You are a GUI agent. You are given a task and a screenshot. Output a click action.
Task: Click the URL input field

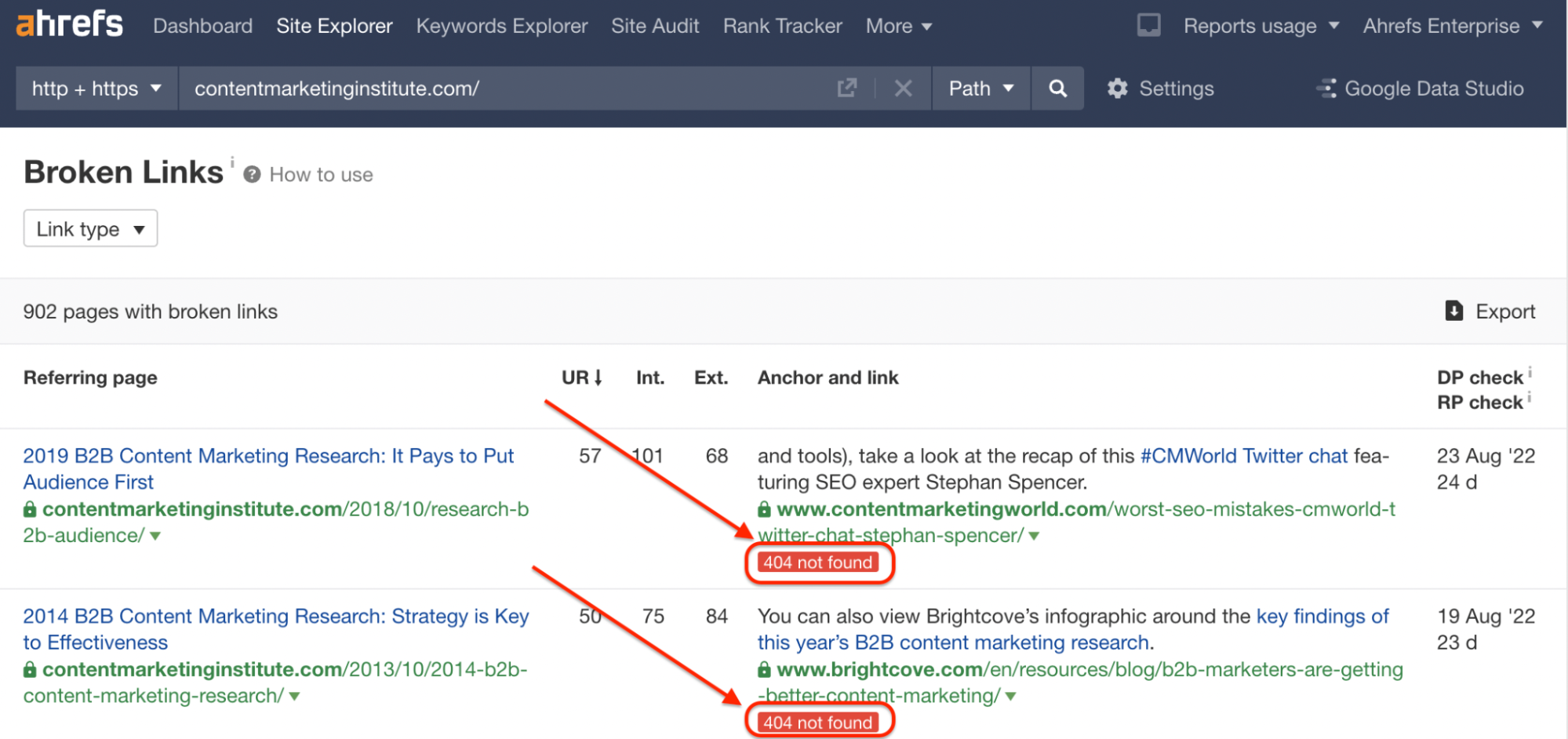click(502, 89)
